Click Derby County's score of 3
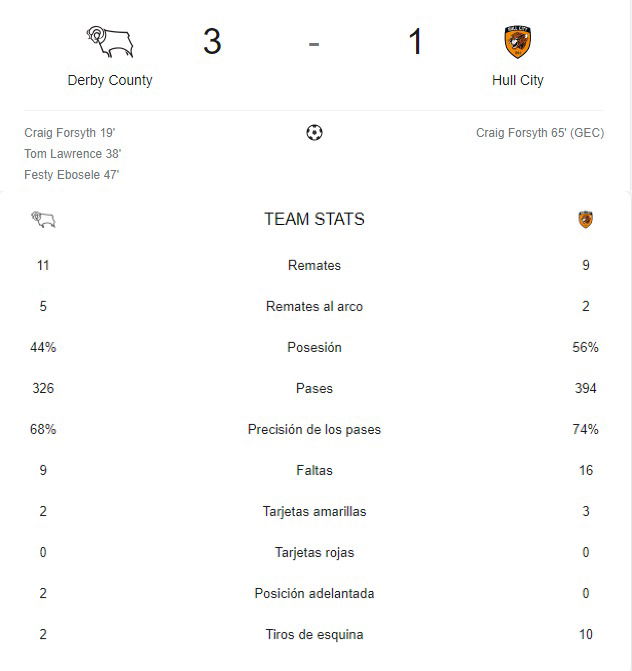632x671 pixels. pyautogui.click(x=212, y=42)
